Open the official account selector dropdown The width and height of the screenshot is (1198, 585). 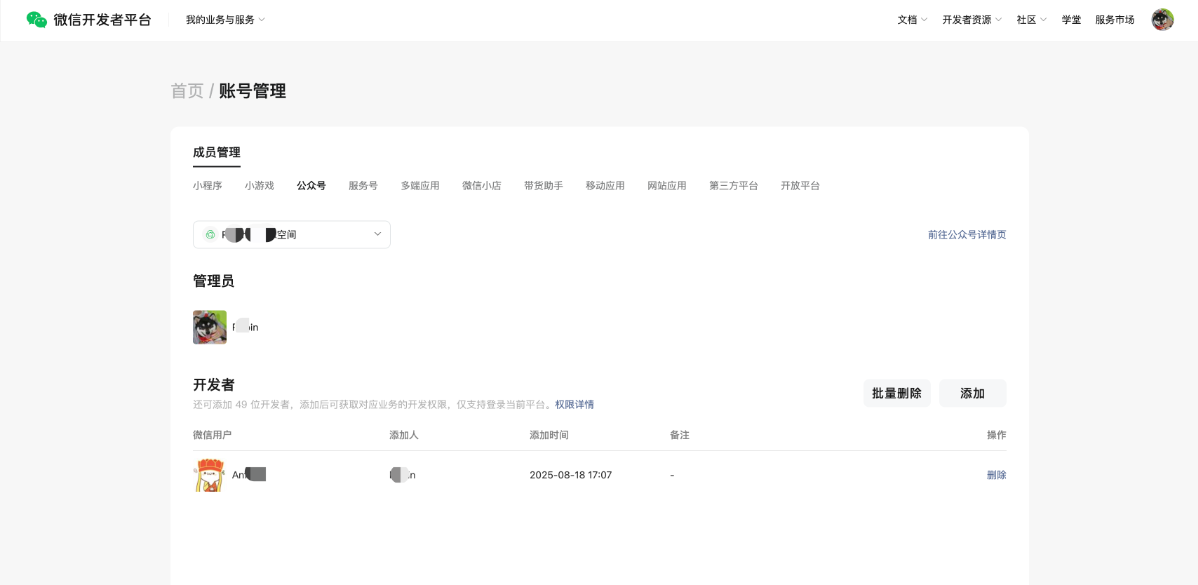coord(291,234)
